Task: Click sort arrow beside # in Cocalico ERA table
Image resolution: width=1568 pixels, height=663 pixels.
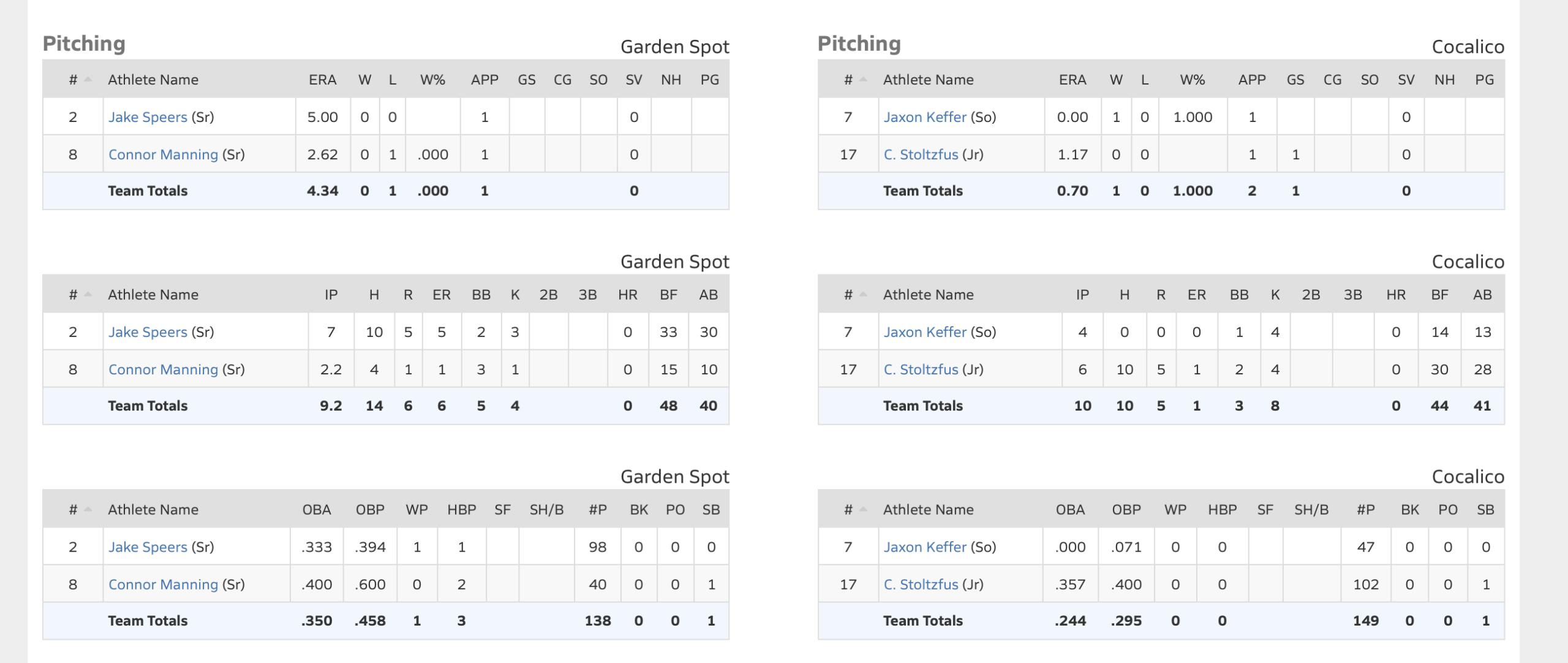Action: pyautogui.click(x=863, y=80)
